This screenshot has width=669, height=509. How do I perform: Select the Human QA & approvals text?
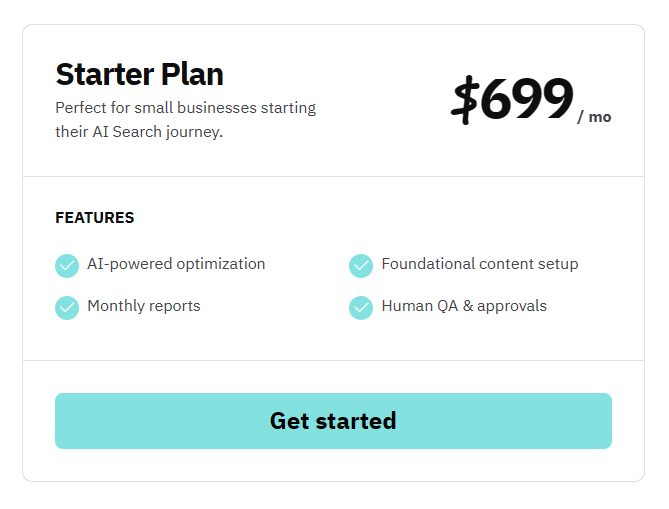coord(464,306)
